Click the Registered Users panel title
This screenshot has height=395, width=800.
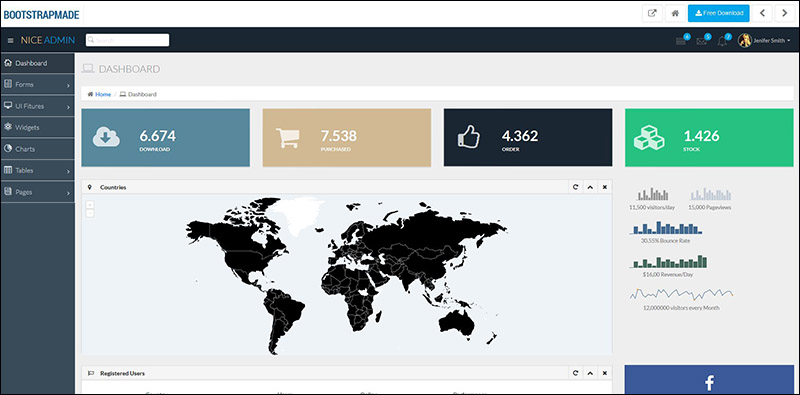[x=122, y=373]
